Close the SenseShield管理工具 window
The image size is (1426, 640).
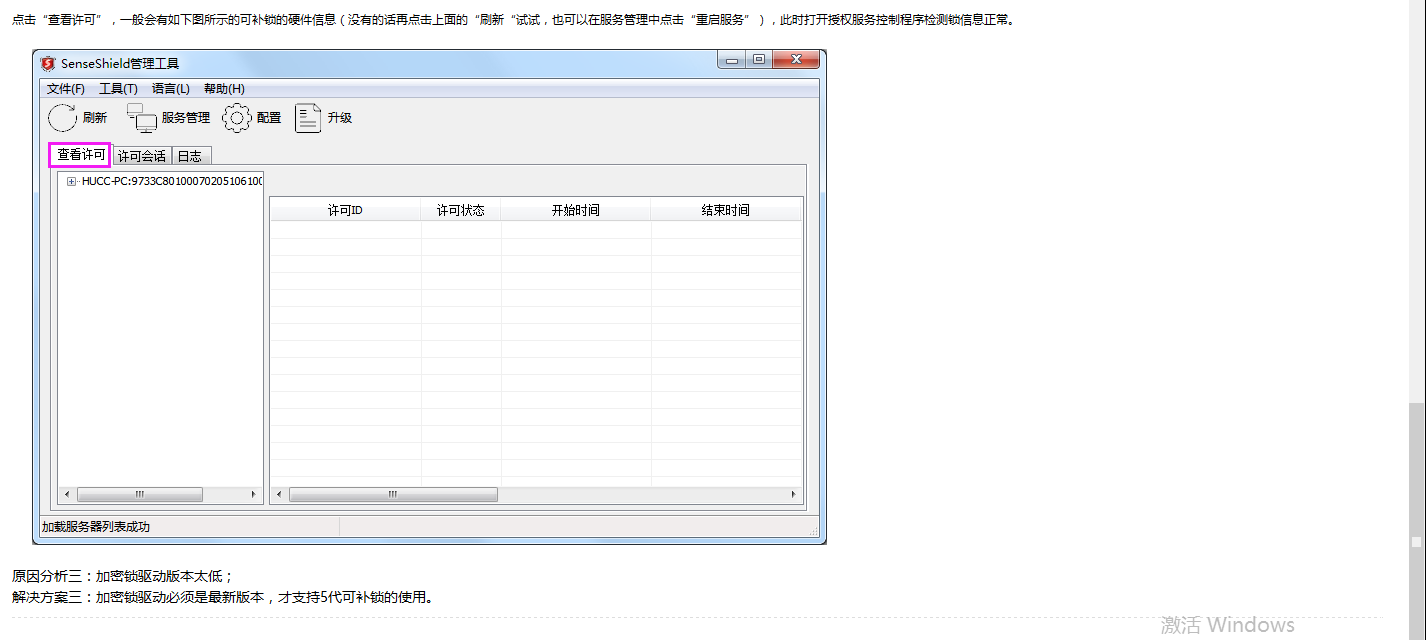797,60
